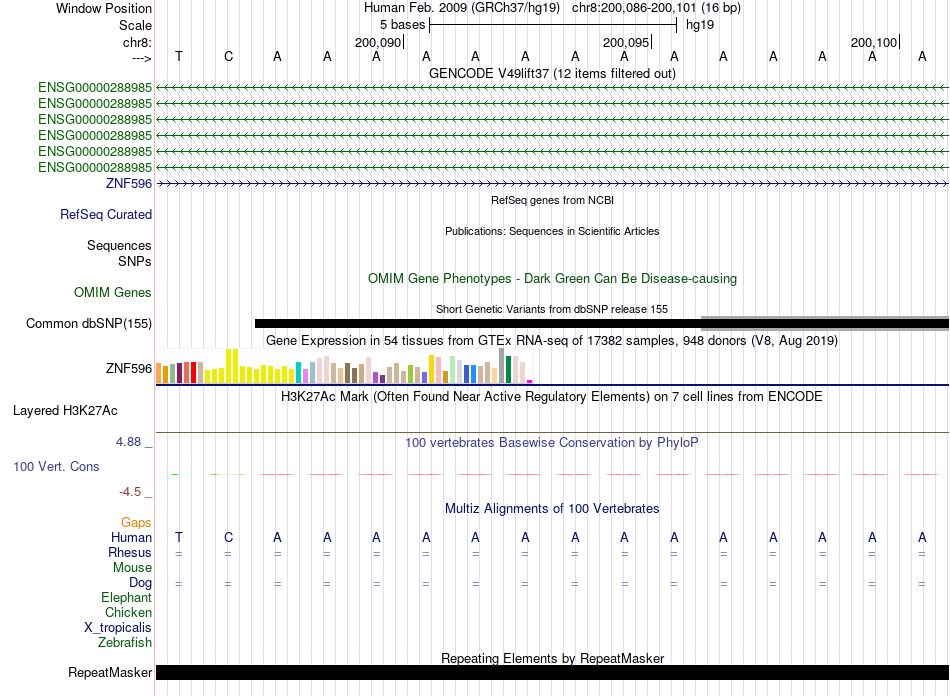The image size is (950, 696).
Task: Click the 100 Vert. Cons track label
Action: (56, 466)
